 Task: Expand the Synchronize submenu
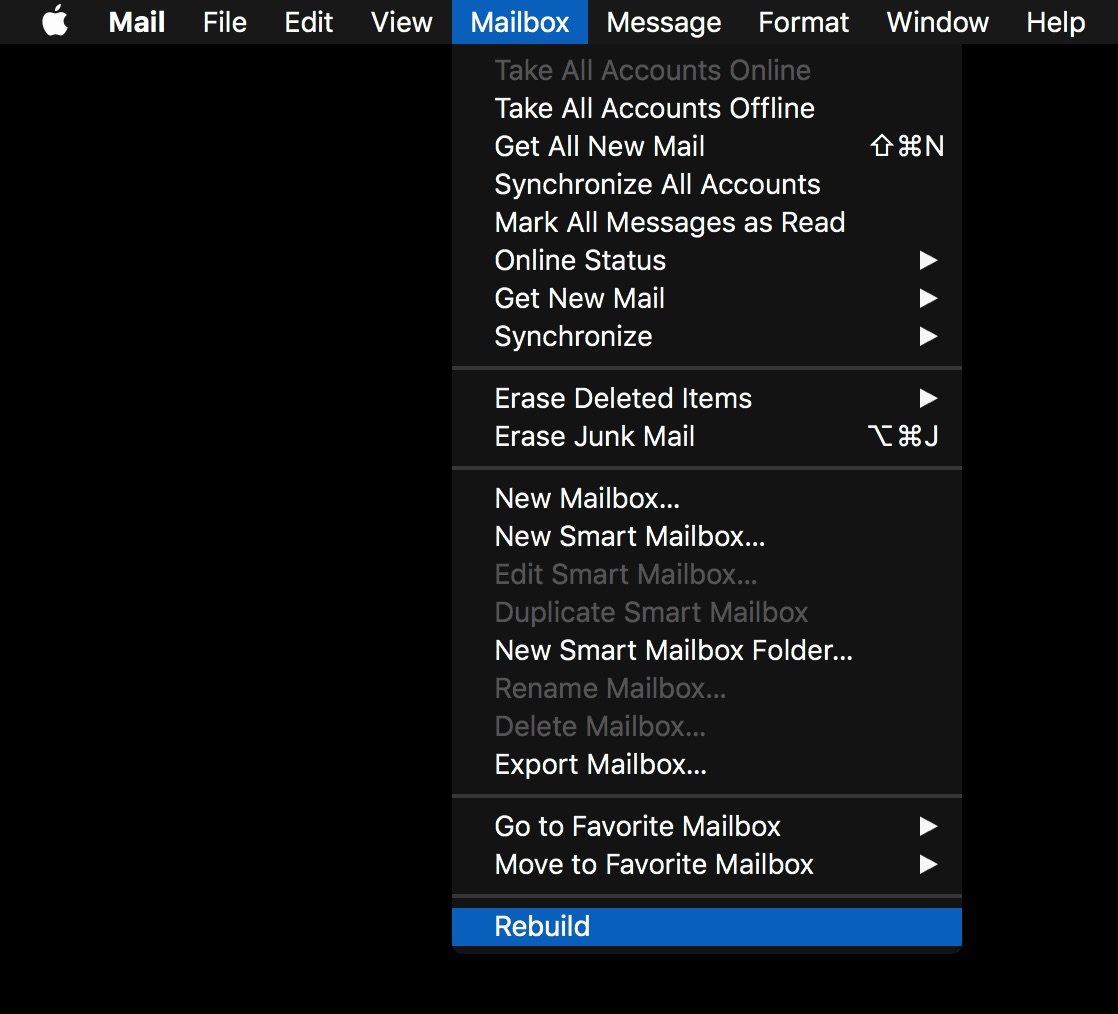[x=707, y=337]
